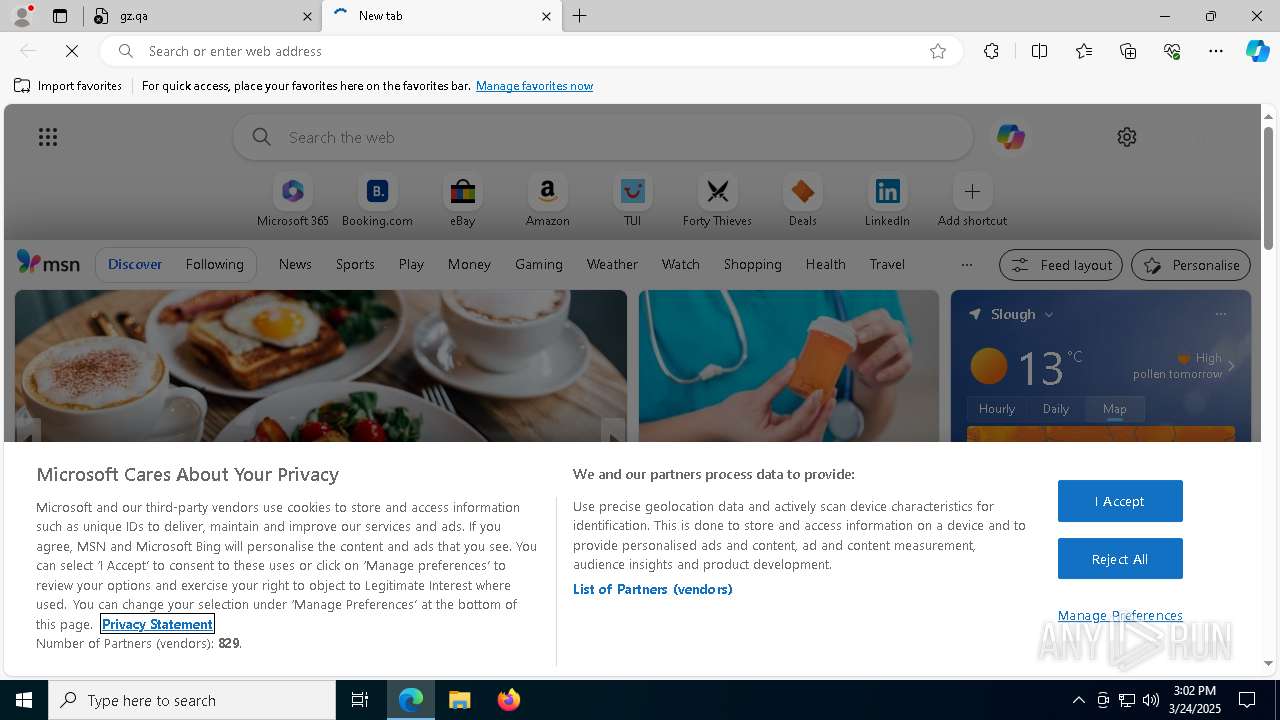
Task: Open the Deals shortcut
Action: coord(802,201)
